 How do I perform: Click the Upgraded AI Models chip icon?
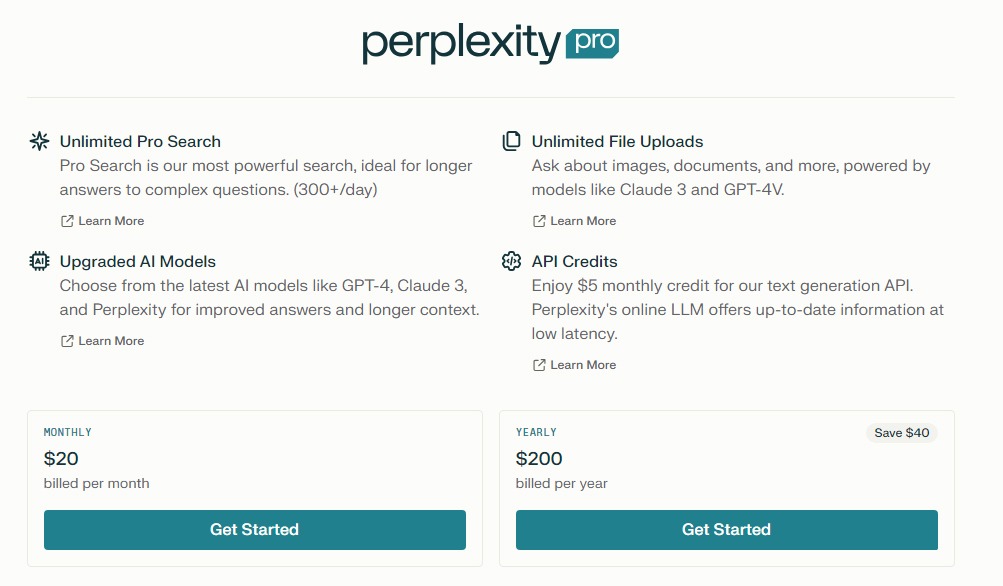coord(38,261)
